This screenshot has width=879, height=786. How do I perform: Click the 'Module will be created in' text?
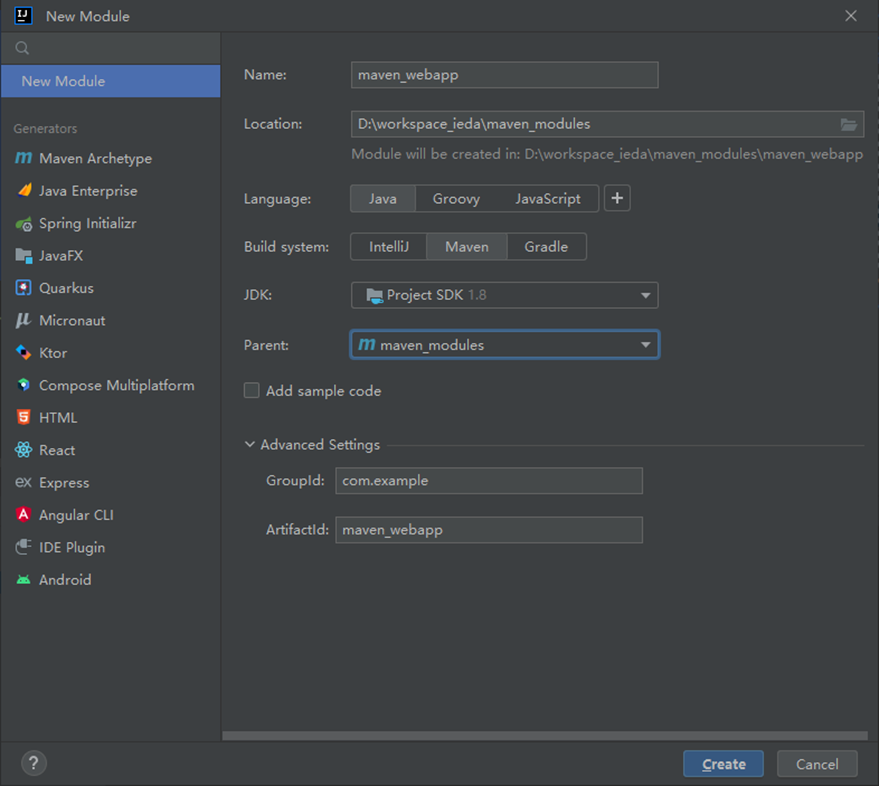607,154
